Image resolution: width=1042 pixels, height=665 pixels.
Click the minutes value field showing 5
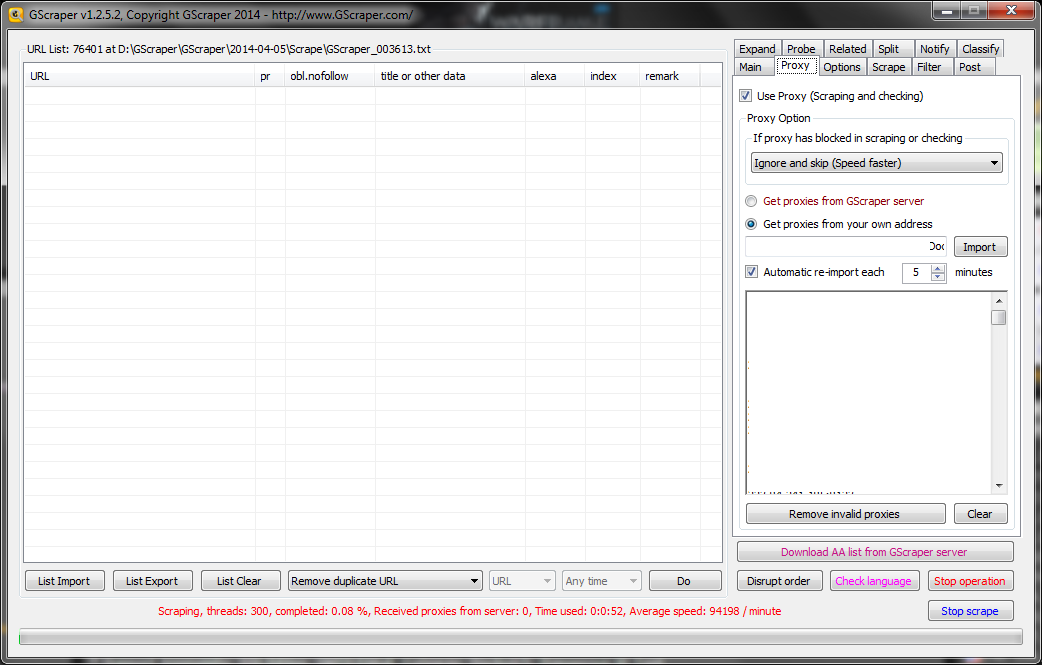(916, 272)
